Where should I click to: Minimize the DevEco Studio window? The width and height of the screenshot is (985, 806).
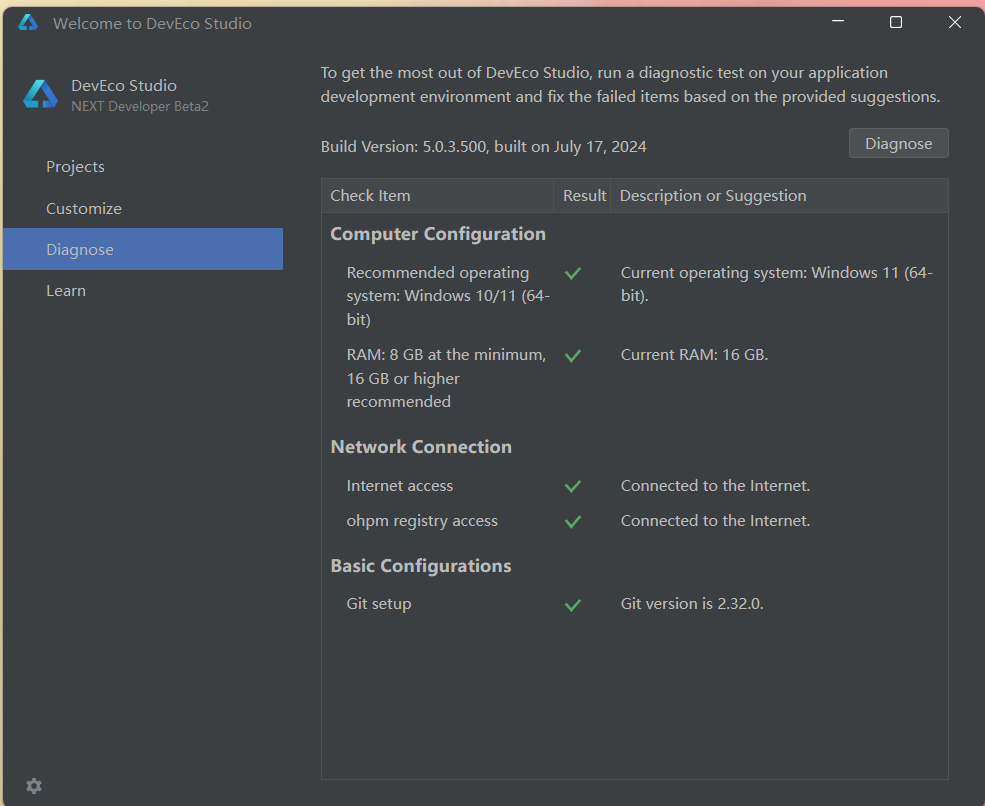point(837,22)
